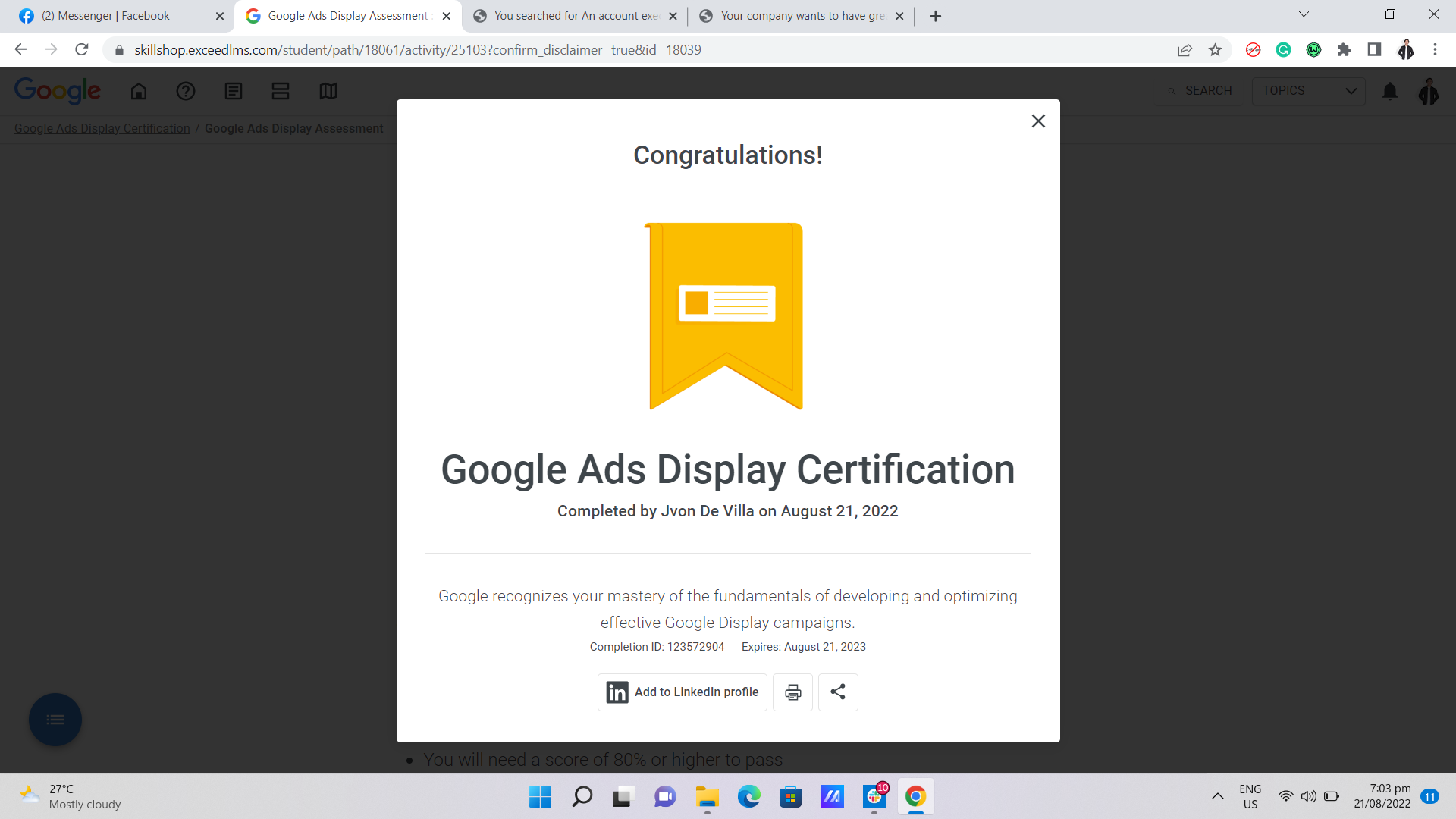Switch to 'You searched for An account' tab

tap(575, 16)
